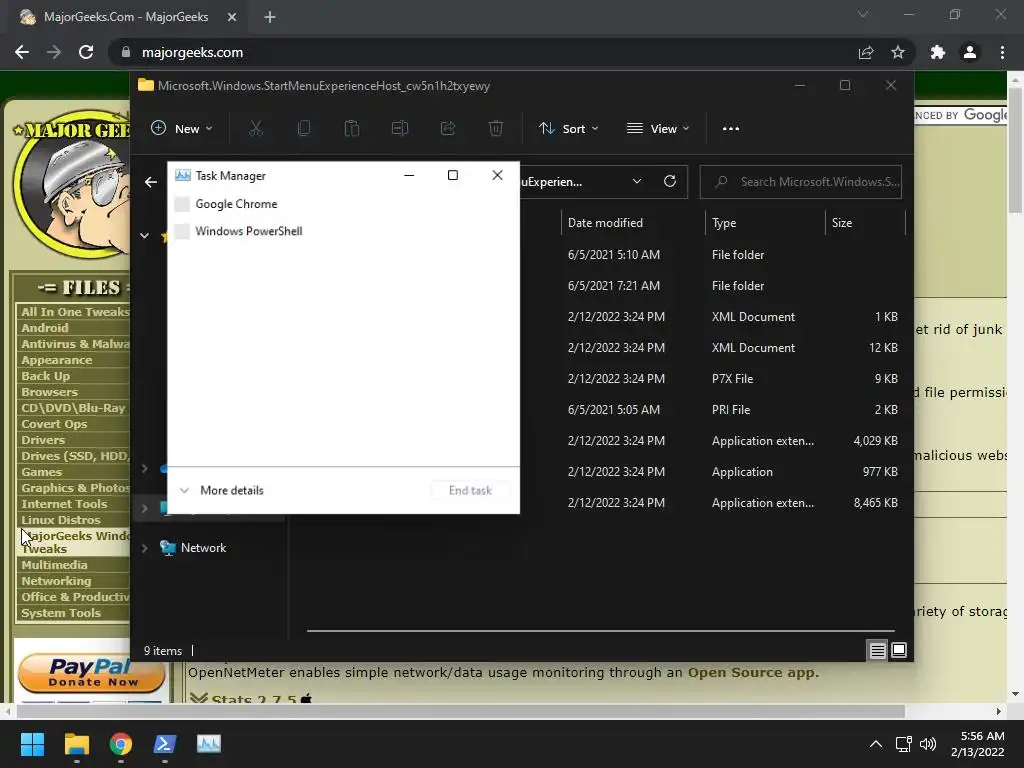This screenshot has width=1024, height=768.
Task: Click the PRI File row
Action: tap(733, 409)
